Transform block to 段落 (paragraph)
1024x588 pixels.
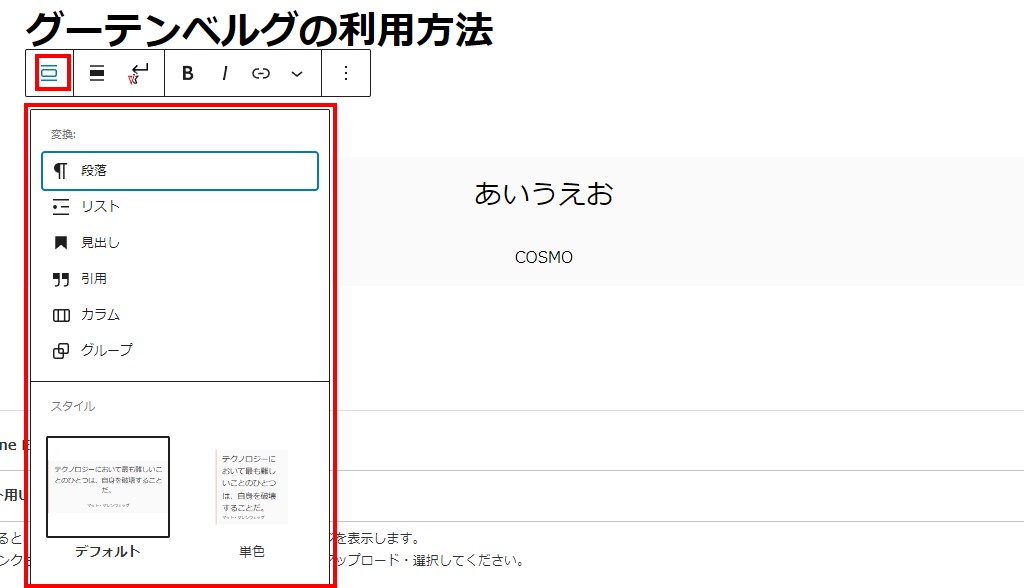coord(180,171)
